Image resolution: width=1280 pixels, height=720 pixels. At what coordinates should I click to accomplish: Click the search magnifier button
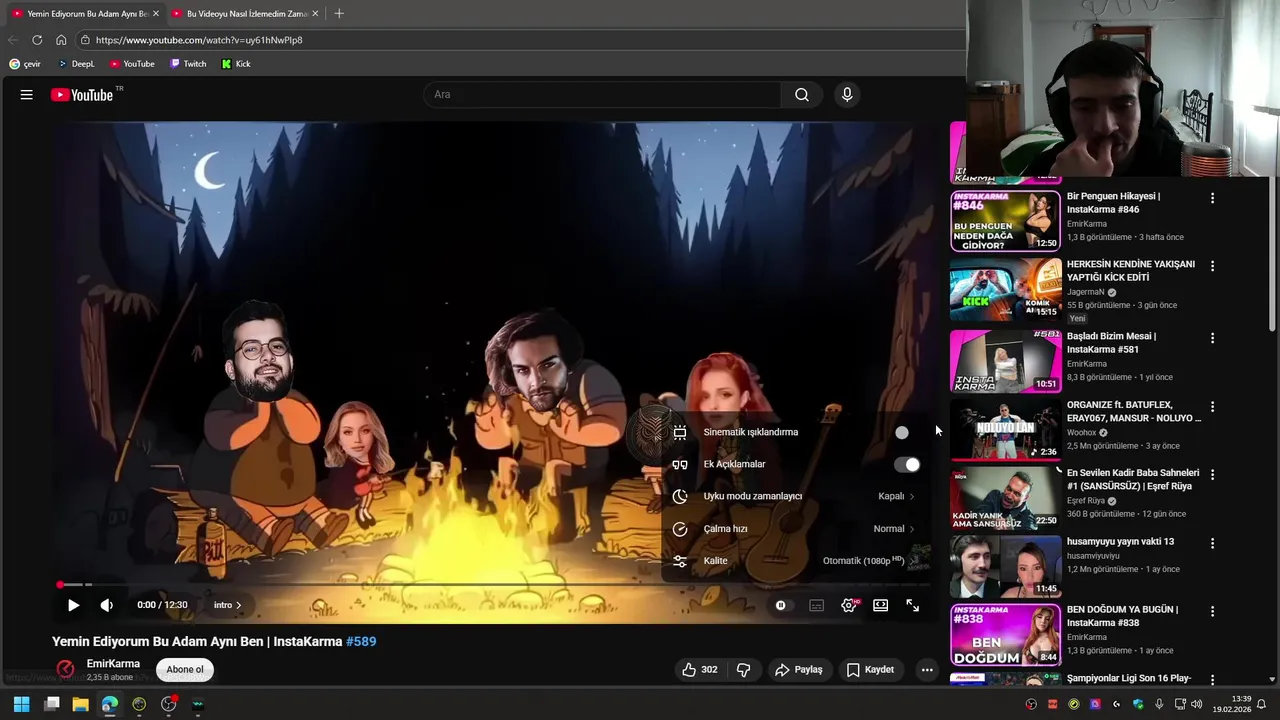point(802,95)
